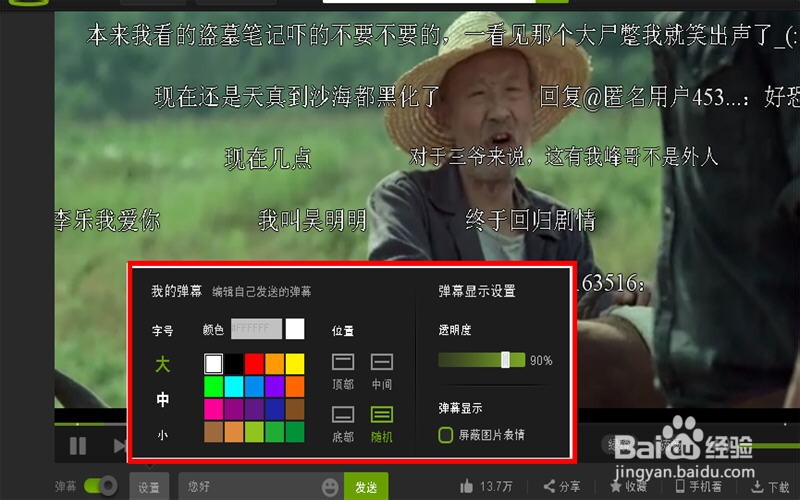Click danmaku comment 现在几点

point(268,159)
